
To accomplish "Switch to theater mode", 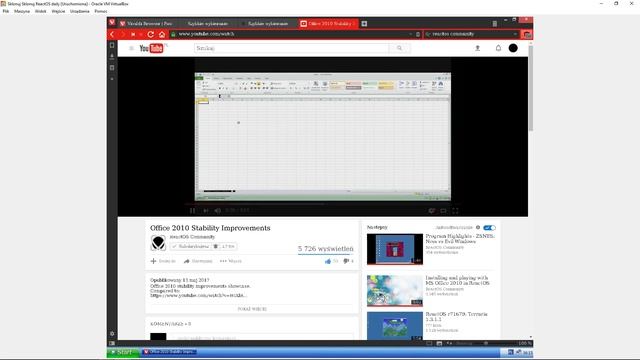I will pos(443,211).
